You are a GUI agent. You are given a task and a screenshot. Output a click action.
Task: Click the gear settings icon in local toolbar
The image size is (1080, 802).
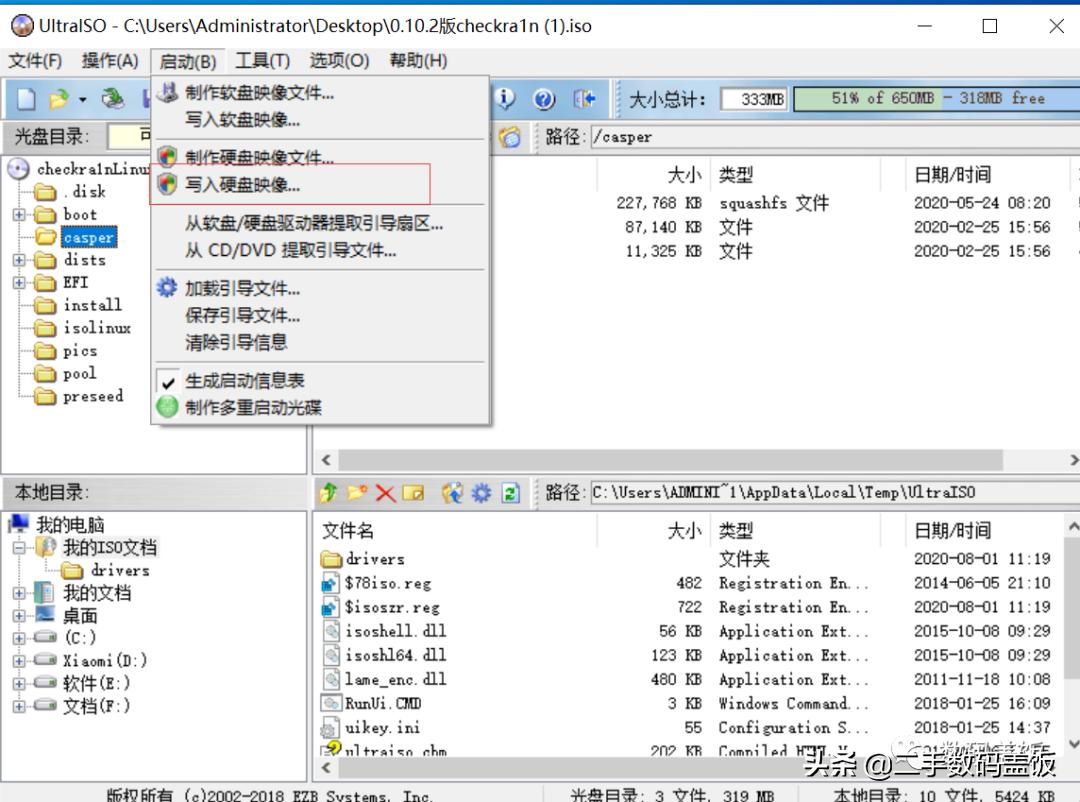[x=480, y=492]
